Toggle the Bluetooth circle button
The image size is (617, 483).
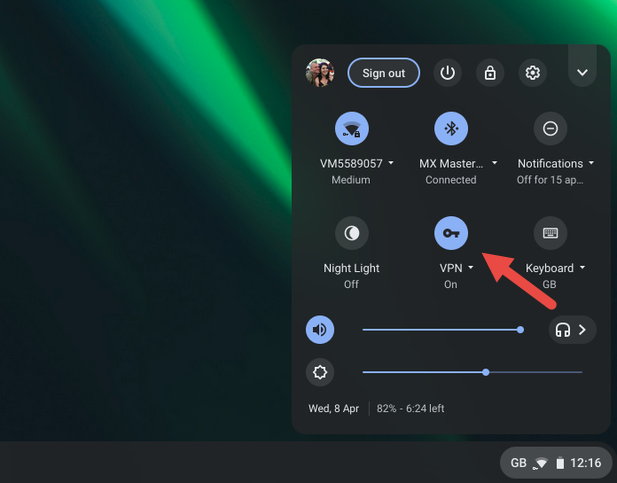coord(451,128)
